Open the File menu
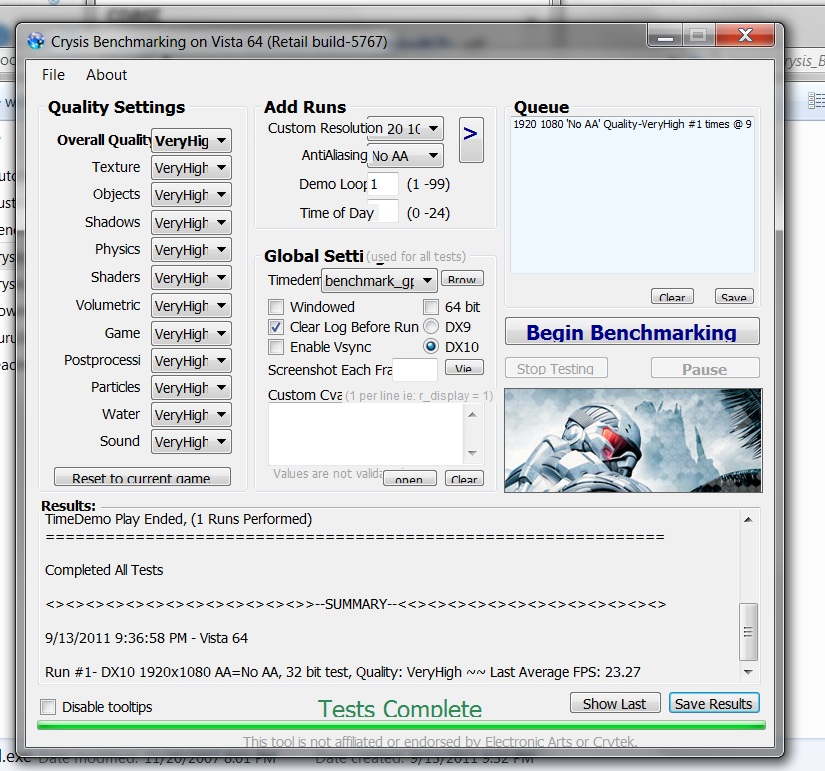The image size is (825, 771). [x=53, y=75]
